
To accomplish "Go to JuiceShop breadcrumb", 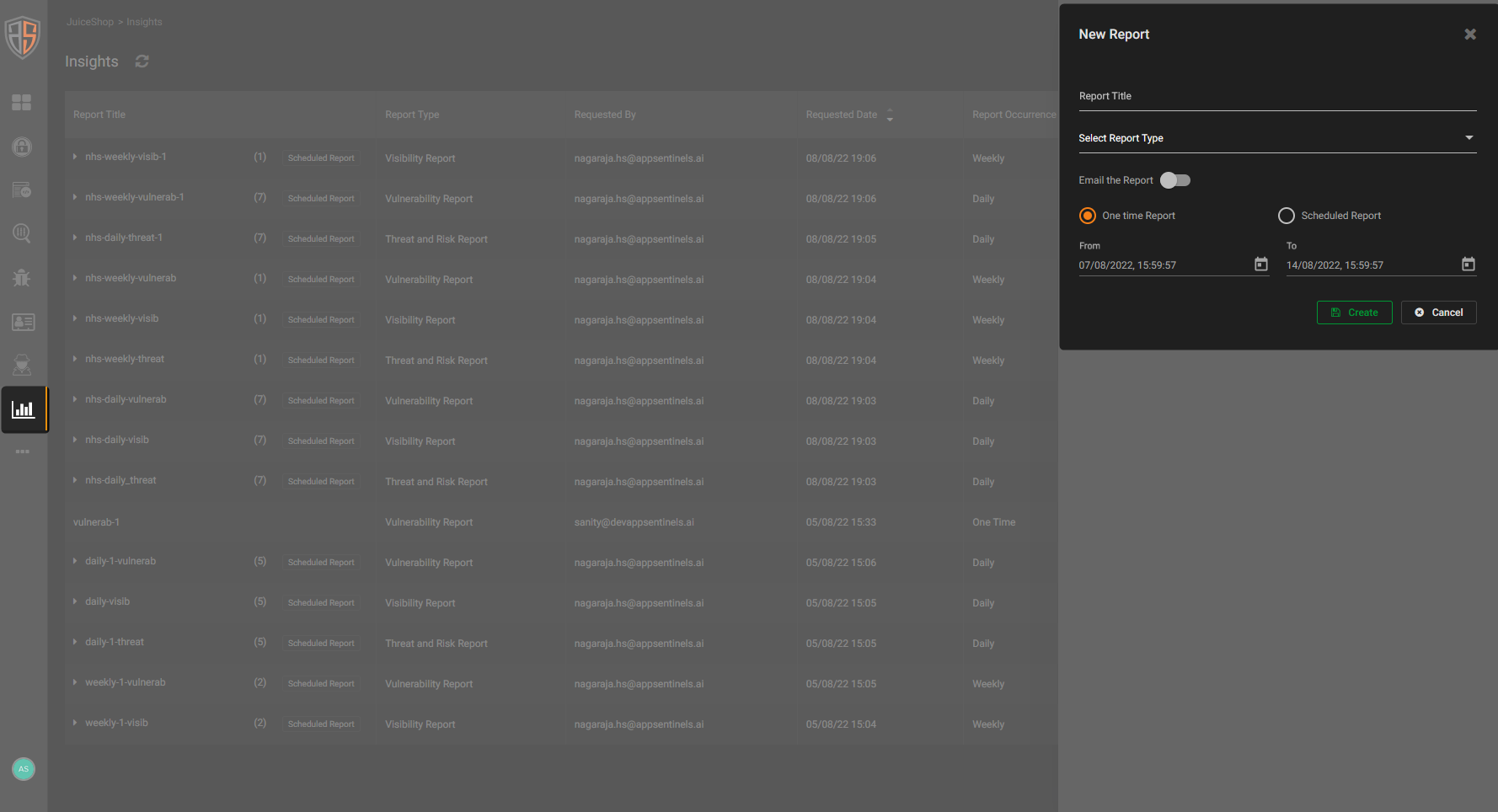I will [x=90, y=22].
